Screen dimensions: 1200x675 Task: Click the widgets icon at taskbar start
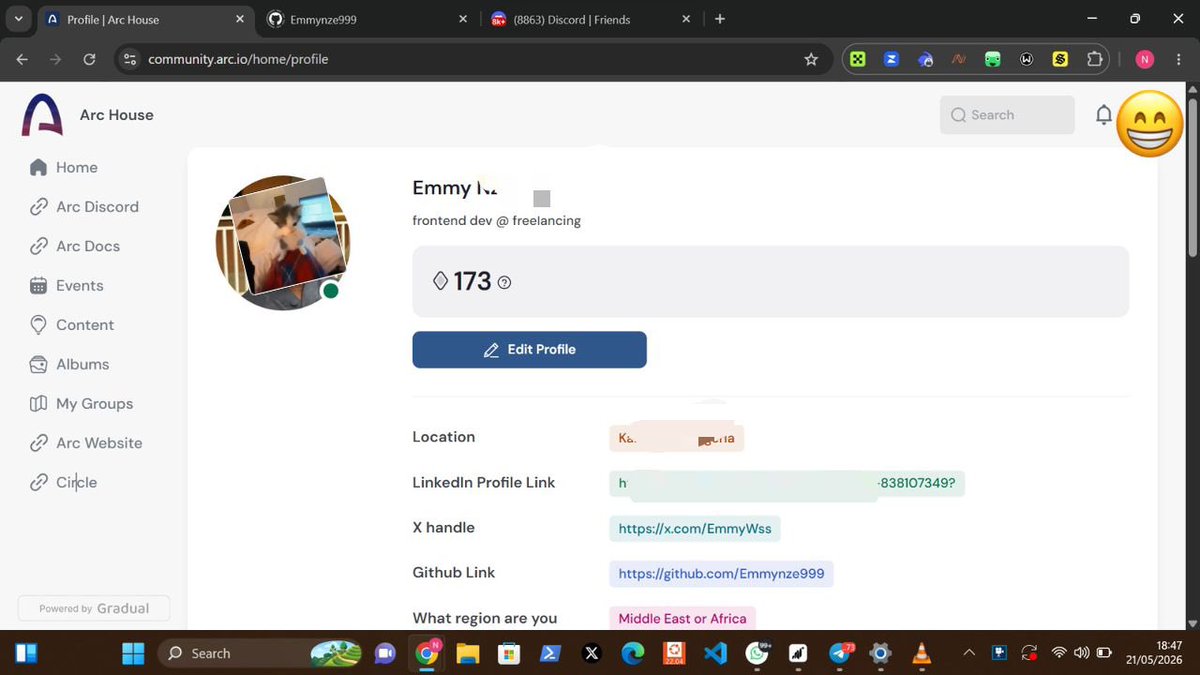(26, 653)
